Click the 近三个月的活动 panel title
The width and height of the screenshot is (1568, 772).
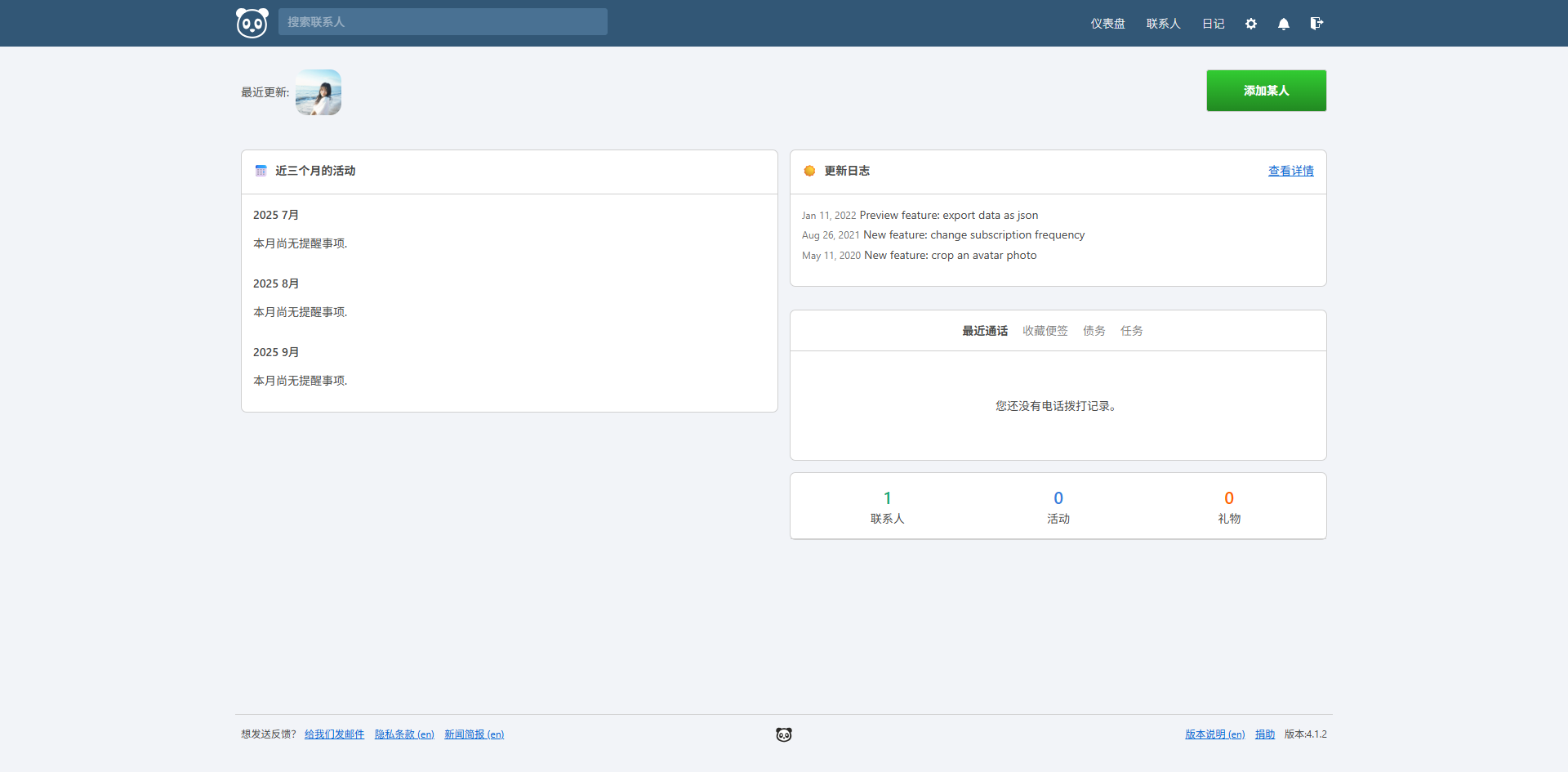tap(315, 171)
